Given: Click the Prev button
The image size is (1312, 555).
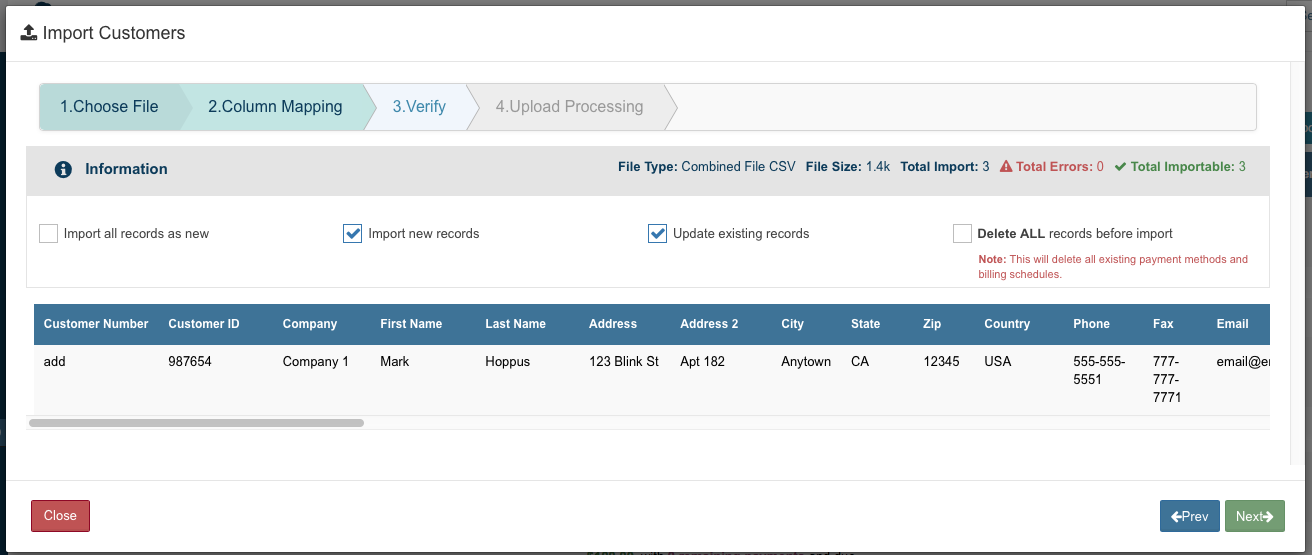Looking at the screenshot, I should [x=1189, y=516].
